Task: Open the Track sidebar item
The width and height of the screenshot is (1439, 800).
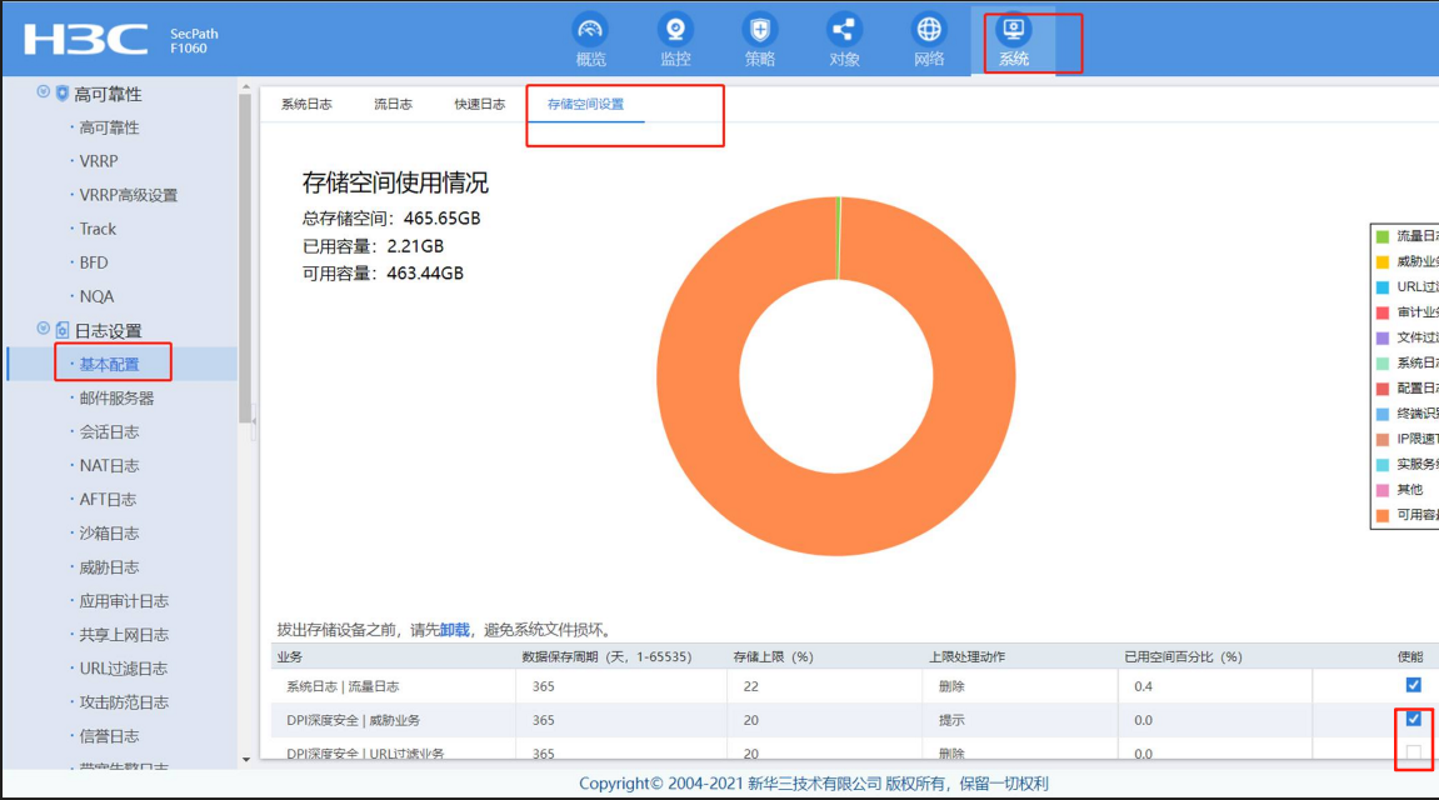Action: pos(98,229)
